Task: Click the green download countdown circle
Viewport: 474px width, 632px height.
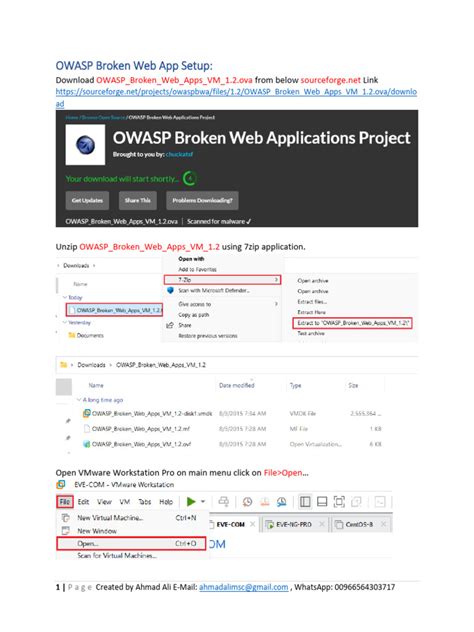Action: coord(189,178)
